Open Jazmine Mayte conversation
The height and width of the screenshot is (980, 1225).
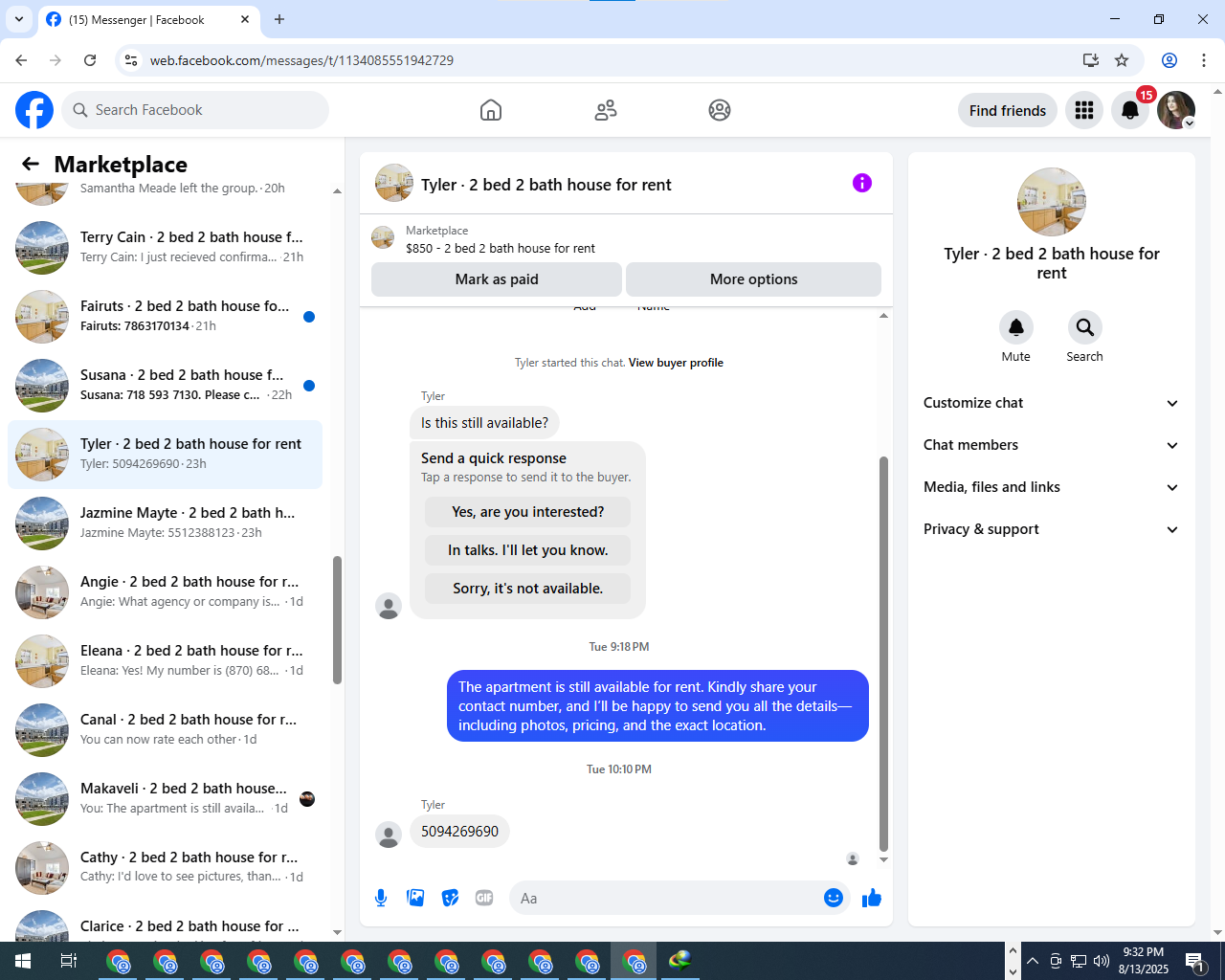click(x=165, y=523)
